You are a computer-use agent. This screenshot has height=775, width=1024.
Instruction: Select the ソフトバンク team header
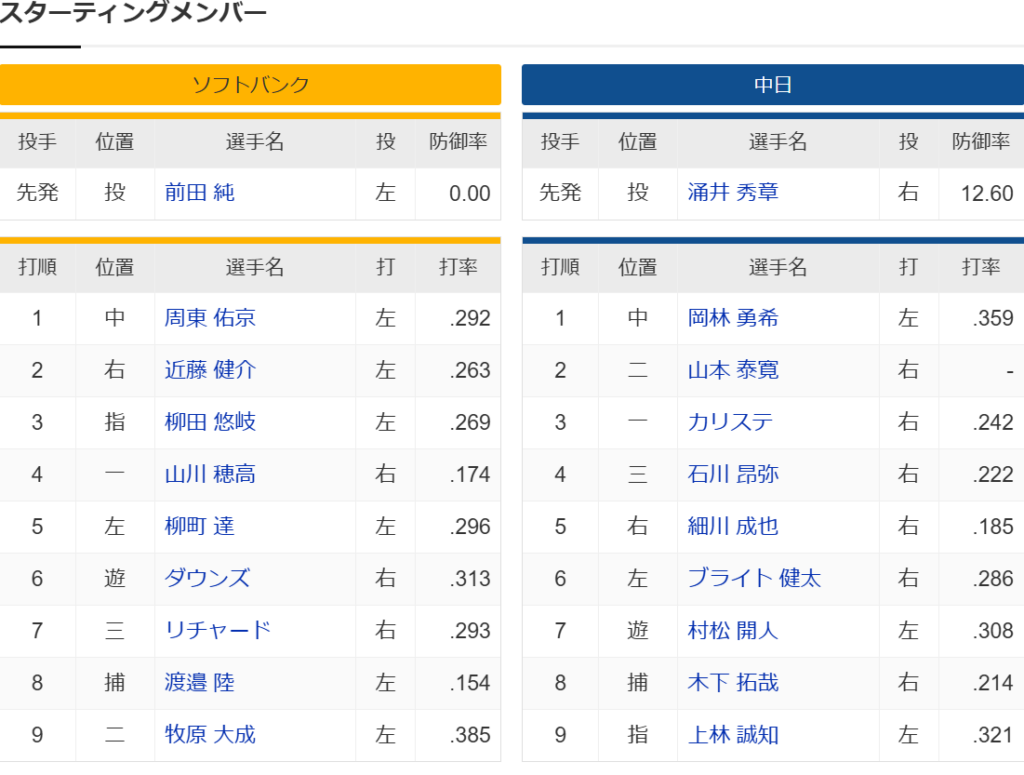[251, 84]
